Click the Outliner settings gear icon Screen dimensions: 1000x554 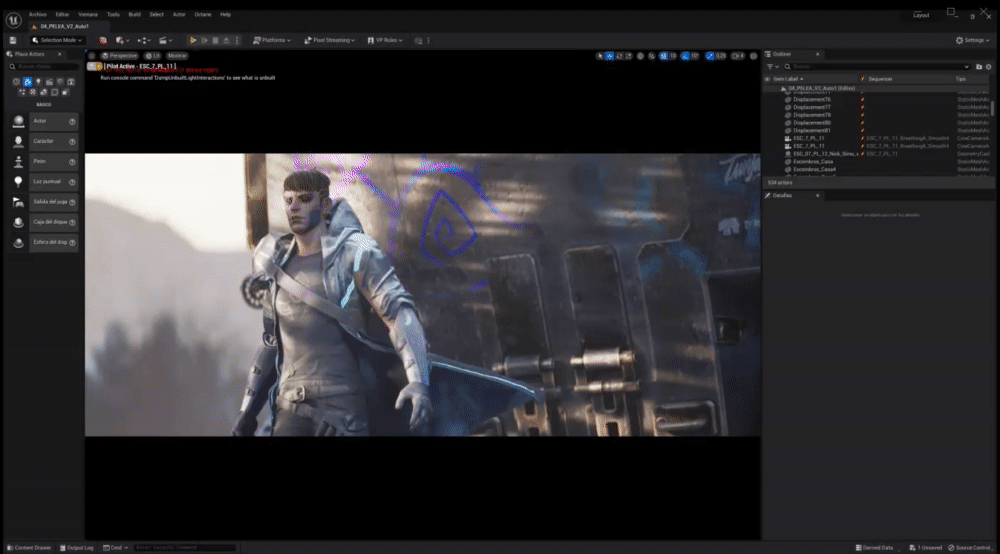(989, 66)
